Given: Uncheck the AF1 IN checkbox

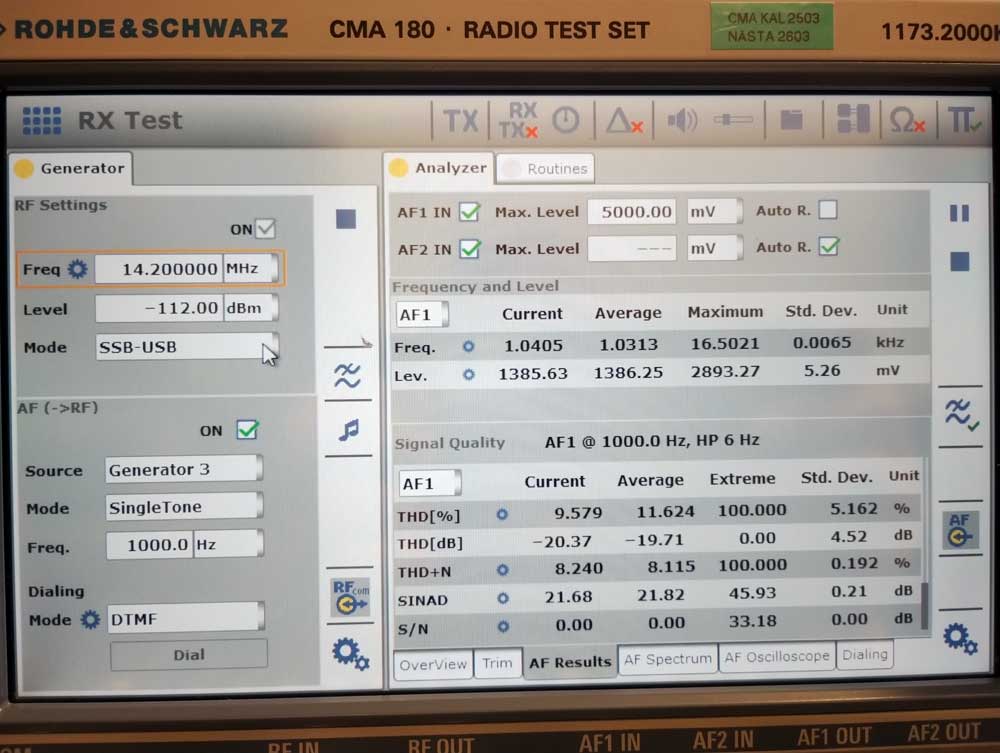Looking at the screenshot, I should pos(469,211).
